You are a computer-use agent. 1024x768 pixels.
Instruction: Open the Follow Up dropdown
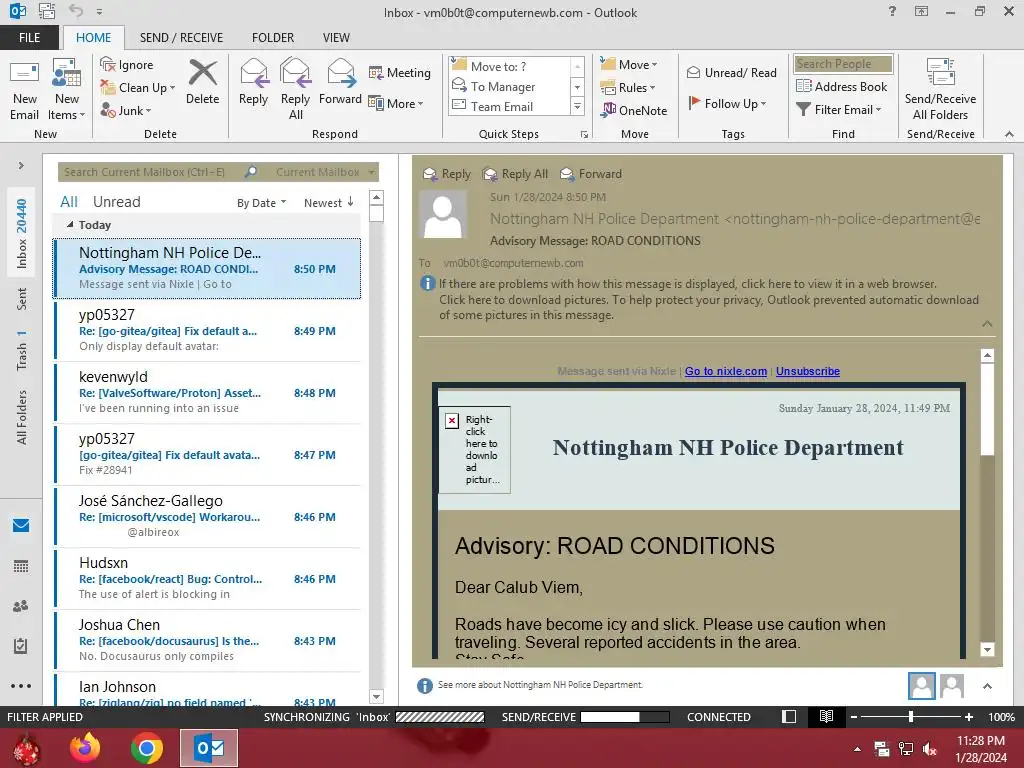click(x=728, y=103)
